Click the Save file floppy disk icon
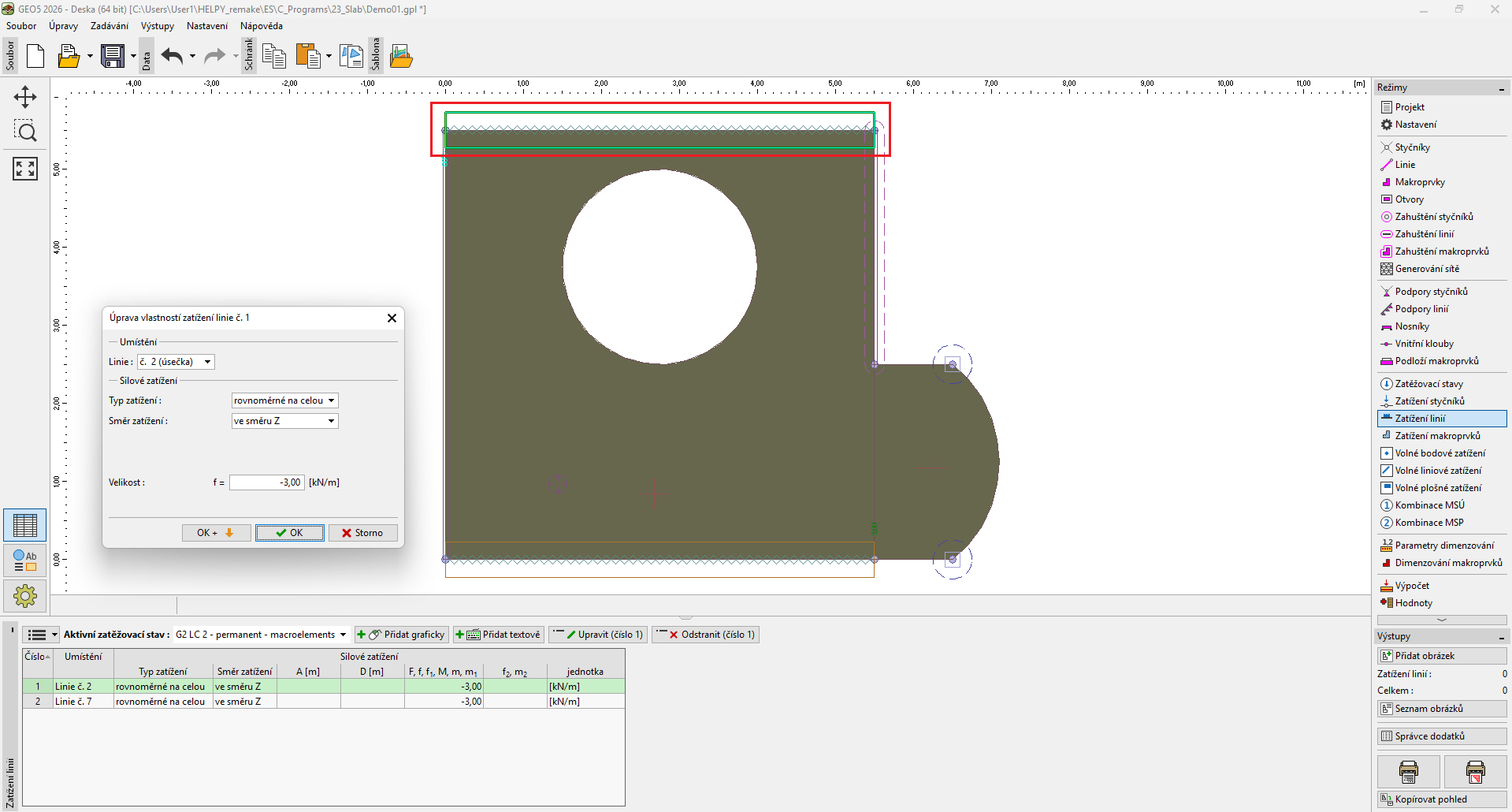Viewport: 1512px width, 812px height. point(113,56)
